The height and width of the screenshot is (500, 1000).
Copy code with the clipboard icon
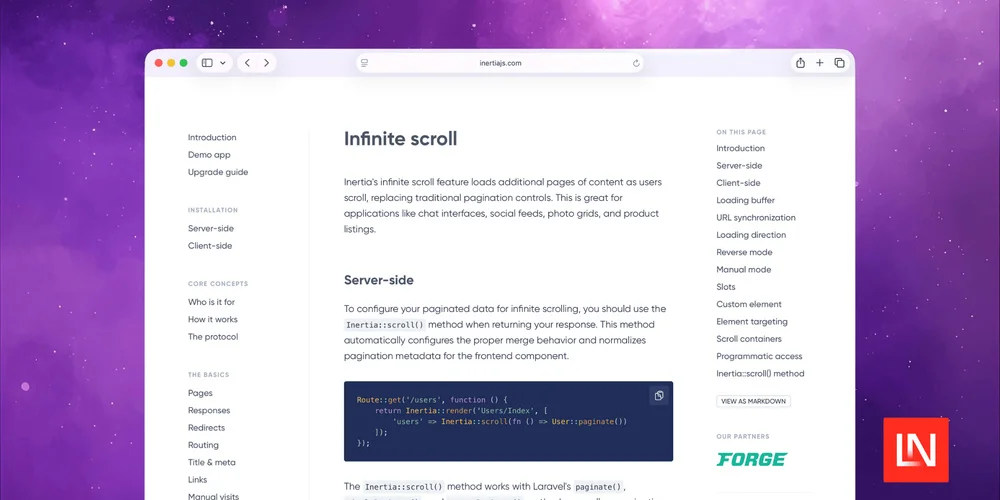click(659, 395)
